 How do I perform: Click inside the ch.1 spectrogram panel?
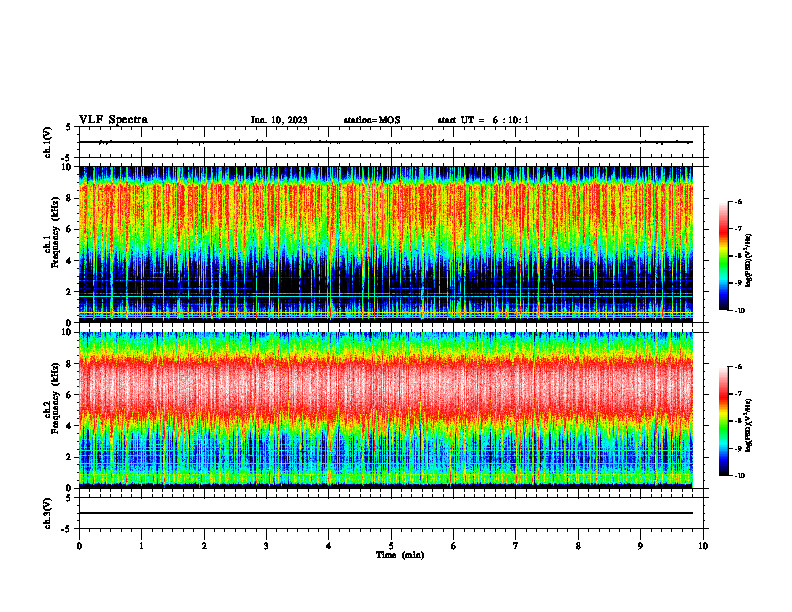coord(386,244)
